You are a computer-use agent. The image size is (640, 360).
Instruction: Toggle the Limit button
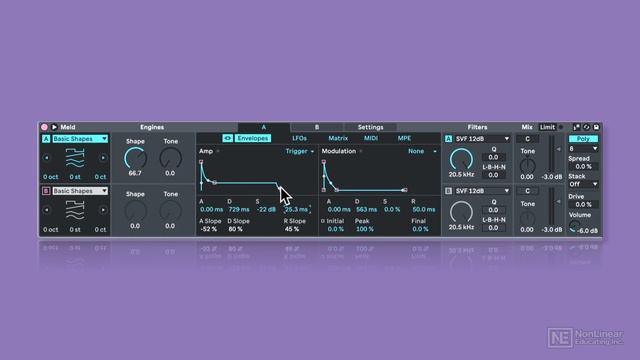click(547, 127)
